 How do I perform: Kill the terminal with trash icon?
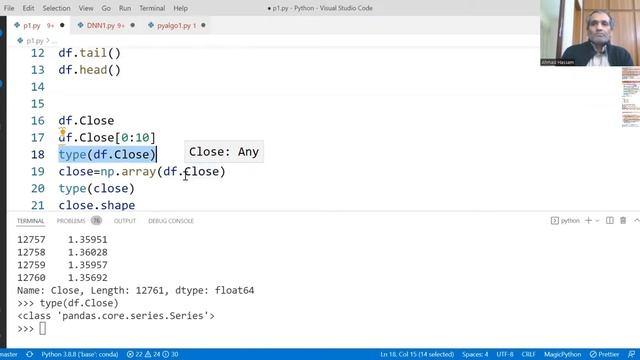click(x=623, y=220)
